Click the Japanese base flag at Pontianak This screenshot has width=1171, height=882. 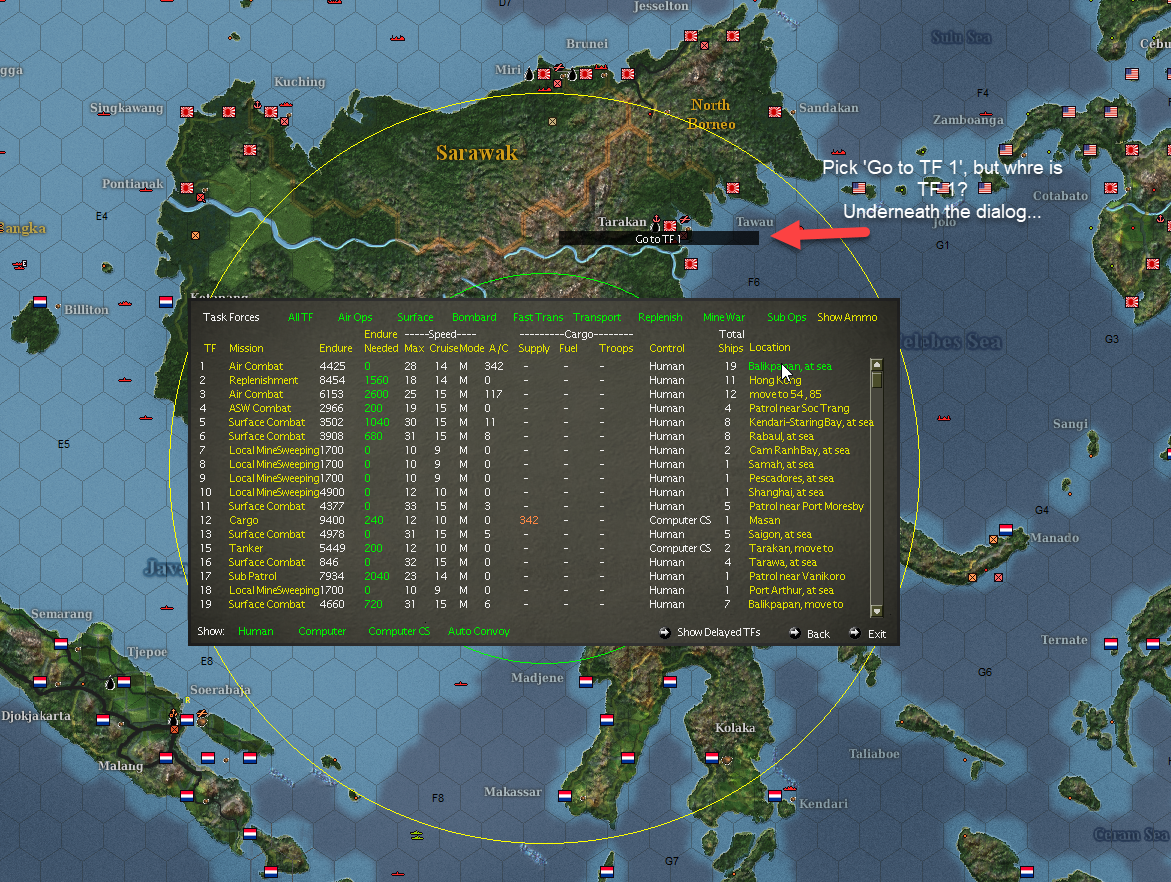(187, 188)
